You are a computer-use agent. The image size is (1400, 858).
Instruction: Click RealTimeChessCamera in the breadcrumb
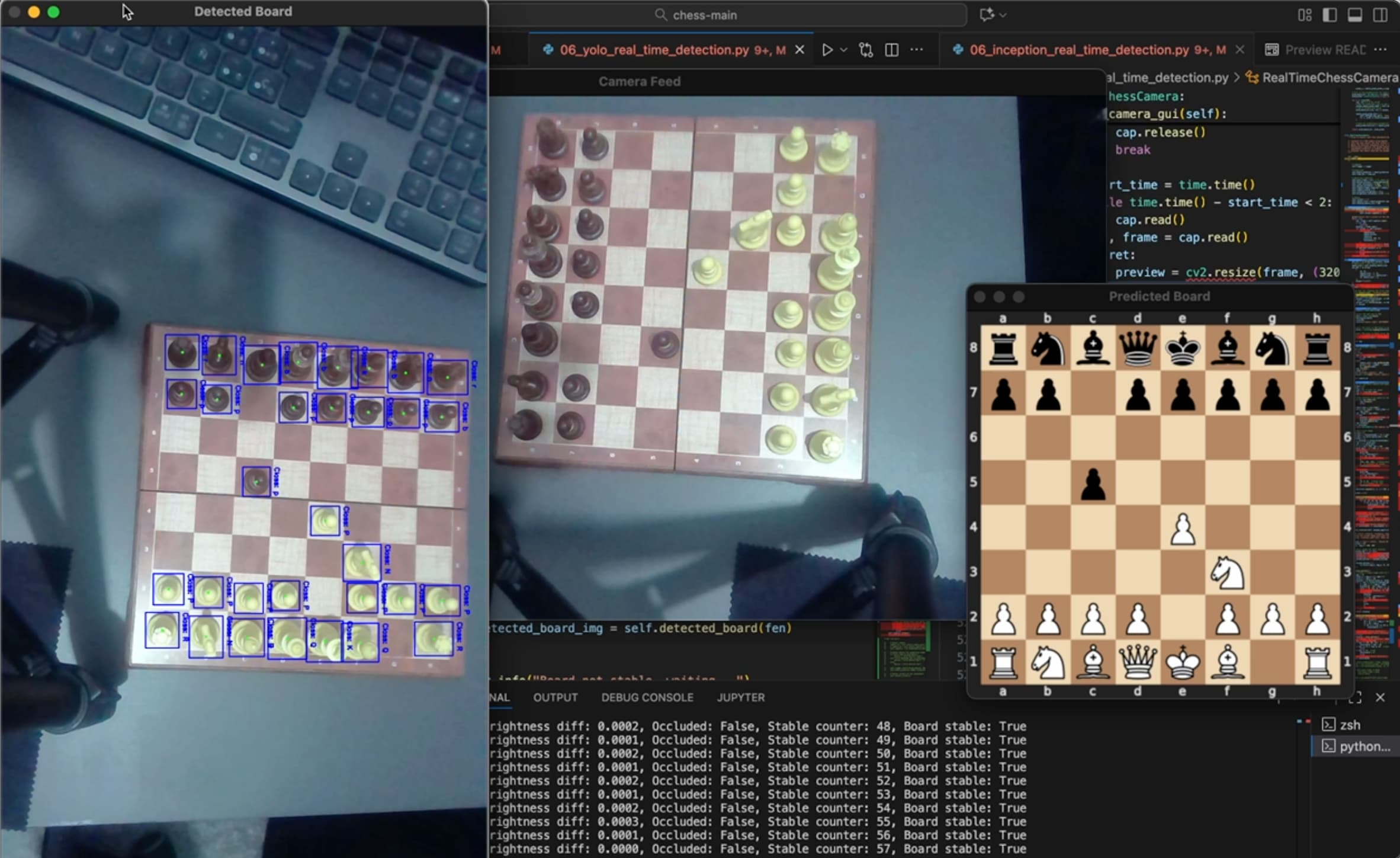pyautogui.click(x=1329, y=78)
